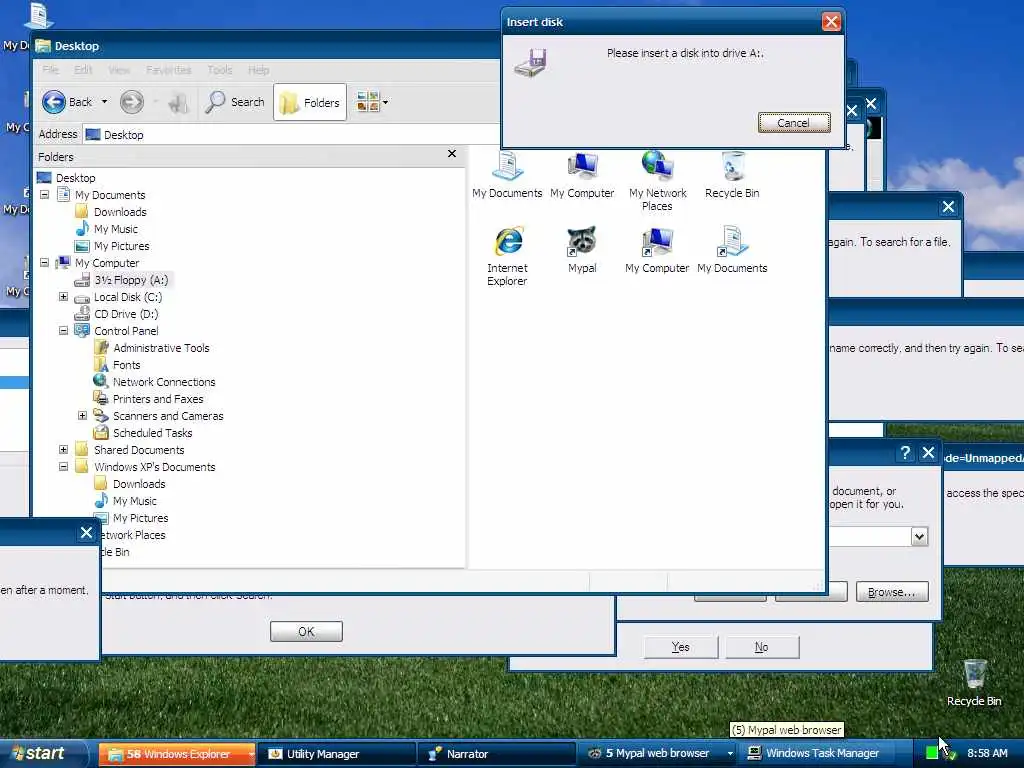Click Yes in the background dialog
Image resolution: width=1024 pixels, height=768 pixels.
680,647
